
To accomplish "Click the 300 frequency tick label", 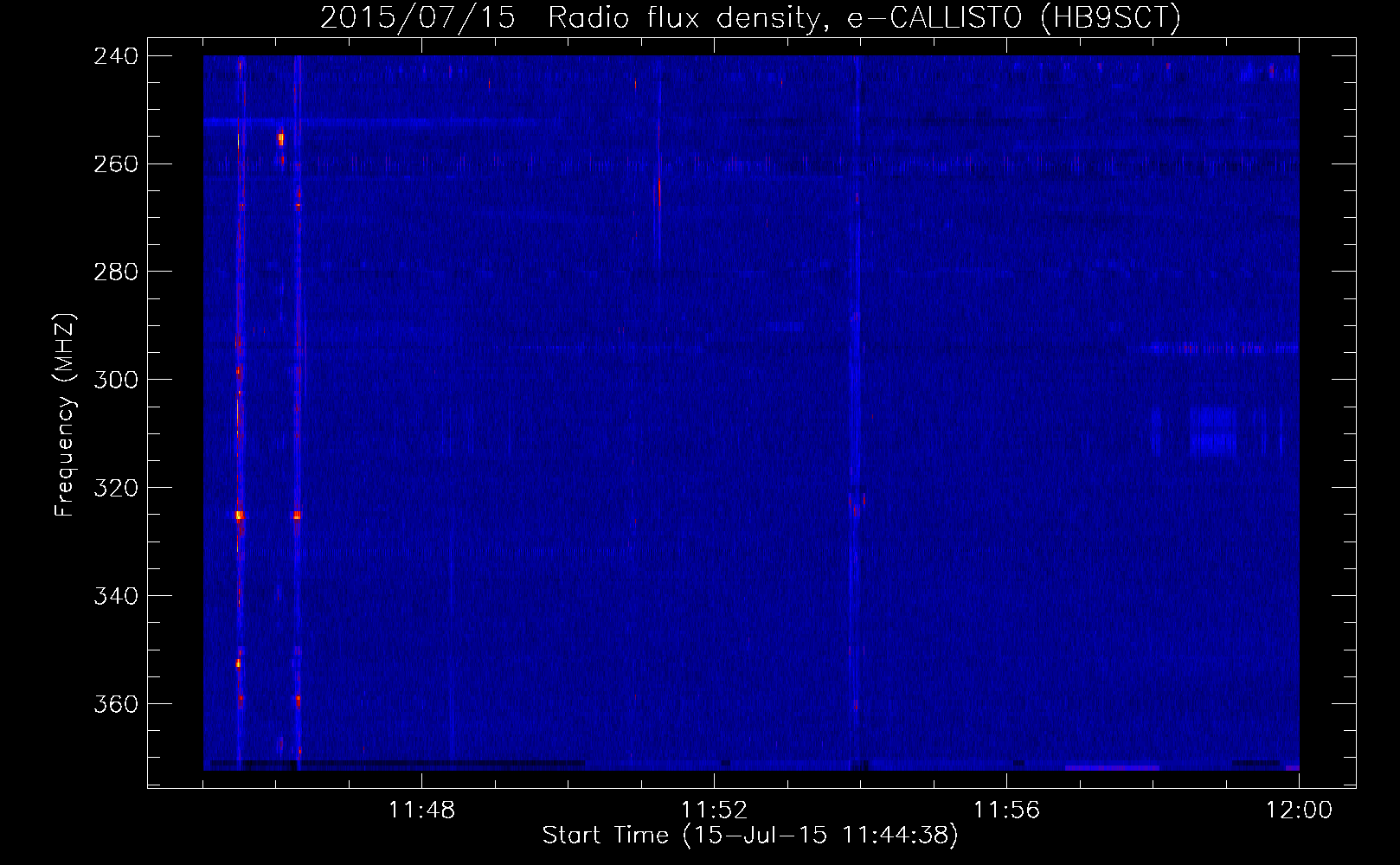I will click(x=116, y=381).
